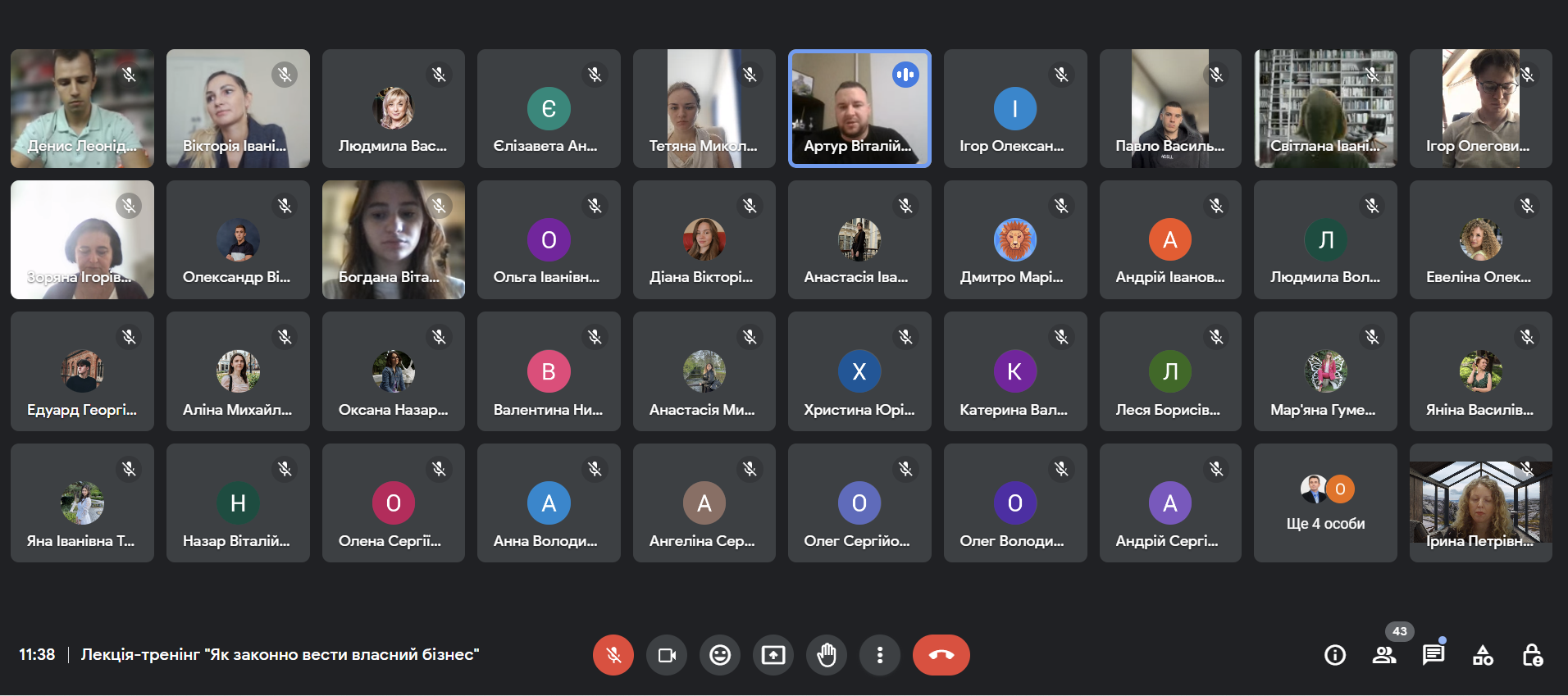Toggle the camera button
This screenshot has height=696, width=1568.
(x=667, y=655)
